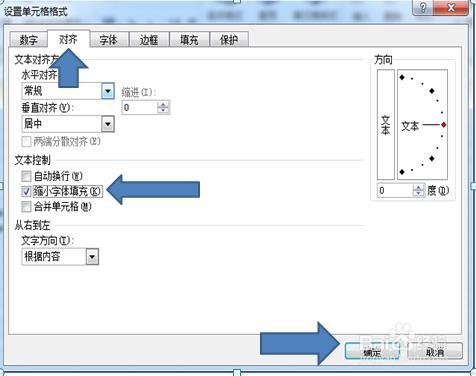Click the red diamond orientation handle
476x376 pixels.
[x=443, y=125]
